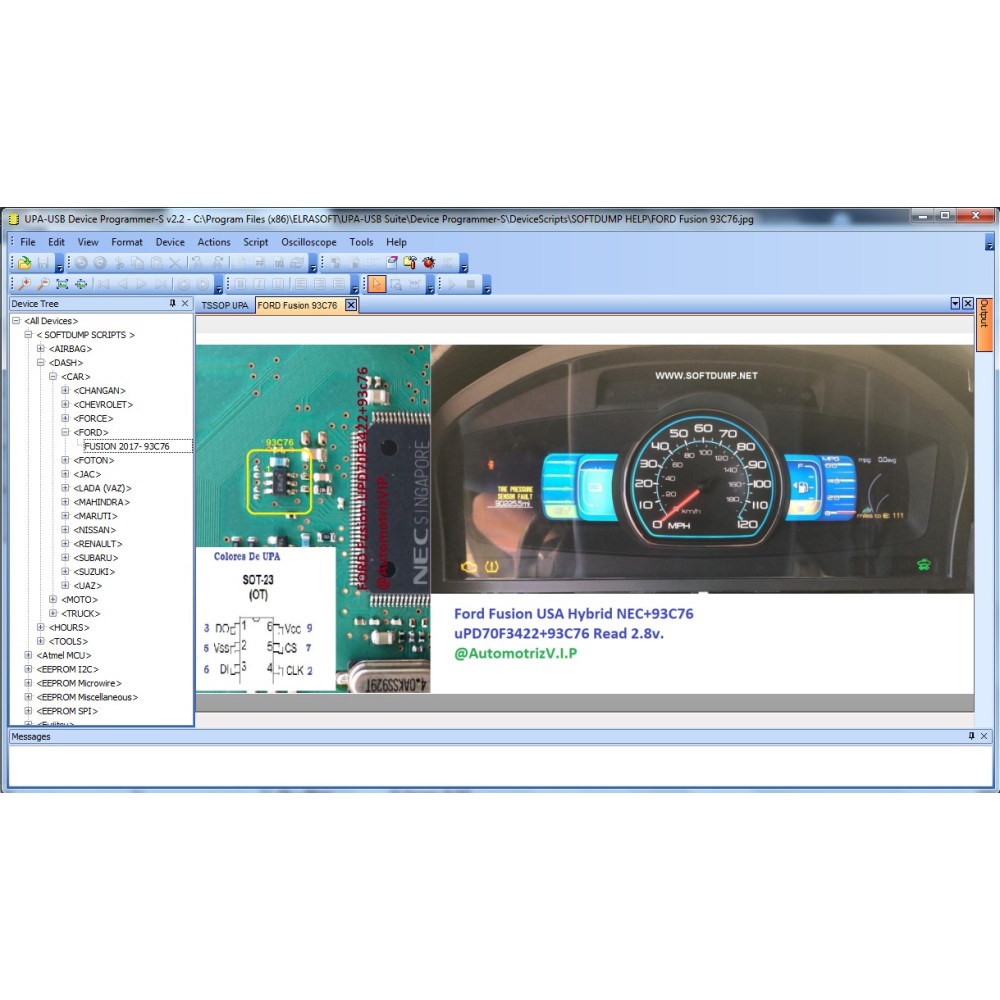Switch to the TSSOP UPA tab
Screen dimensions: 1000x1000
(224, 305)
